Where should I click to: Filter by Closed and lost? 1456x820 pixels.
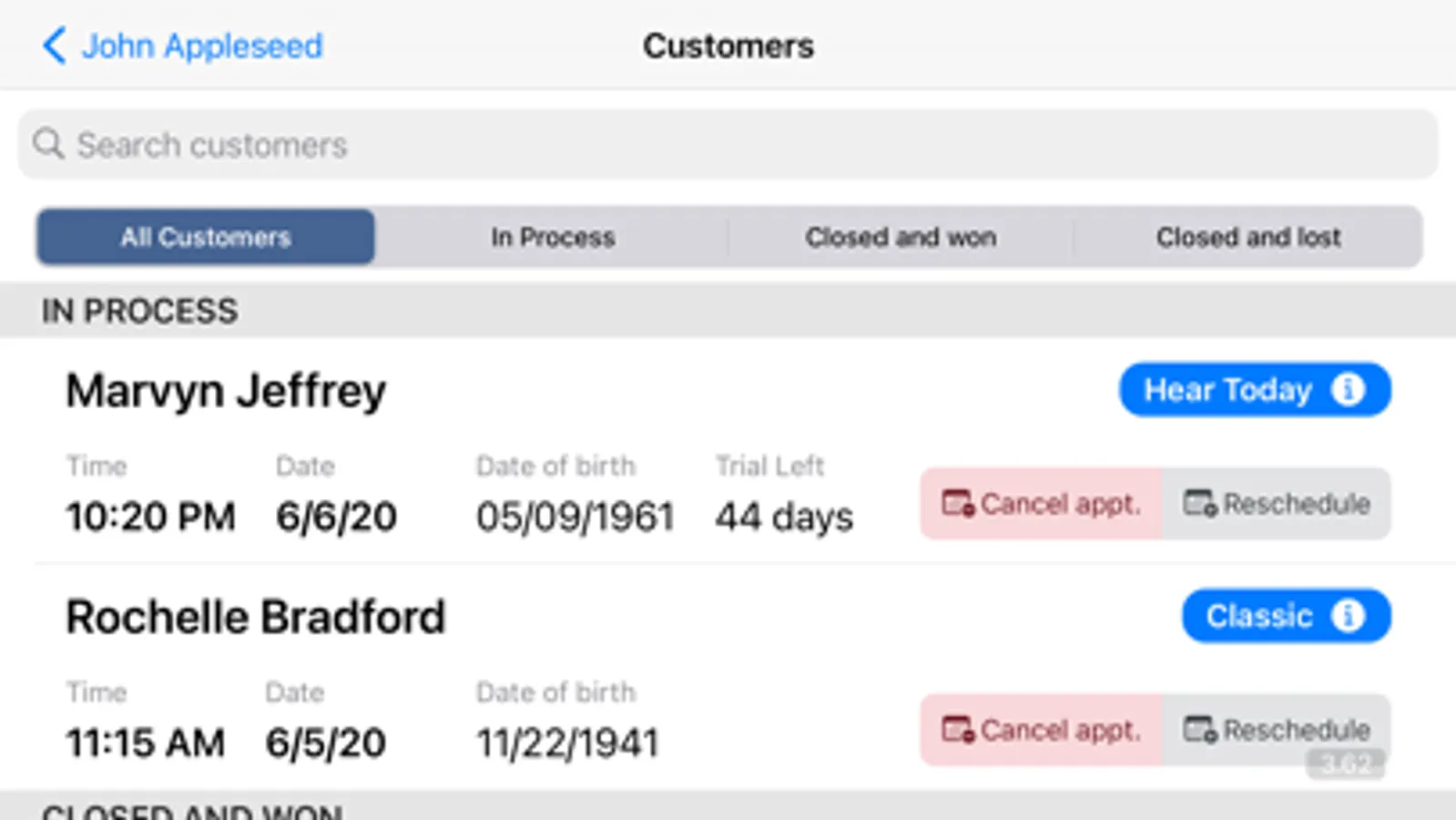1248,237
